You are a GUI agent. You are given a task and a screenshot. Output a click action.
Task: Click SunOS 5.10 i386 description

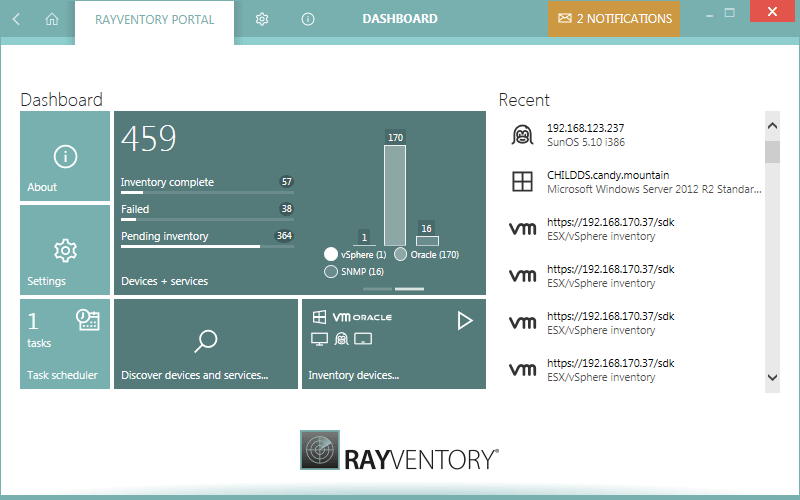(586, 142)
